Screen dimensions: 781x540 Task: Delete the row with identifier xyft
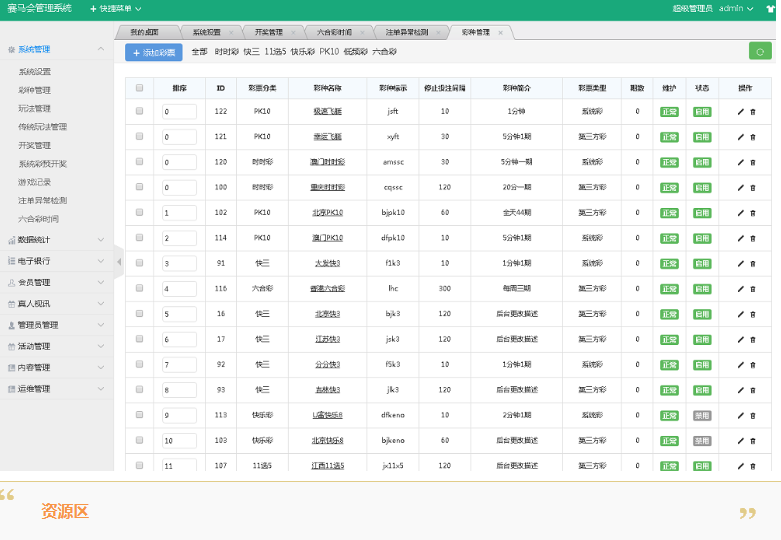point(753,137)
